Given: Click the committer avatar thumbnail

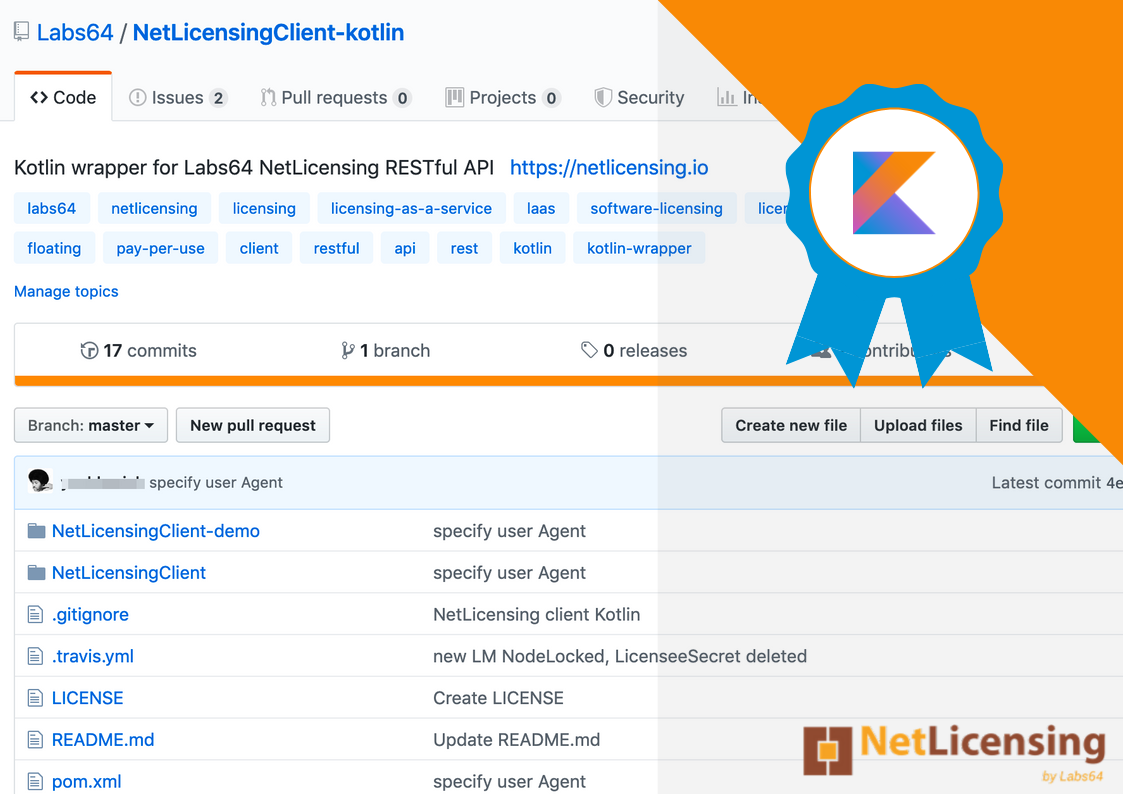Looking at the screenshot, I should click(39, 481).
